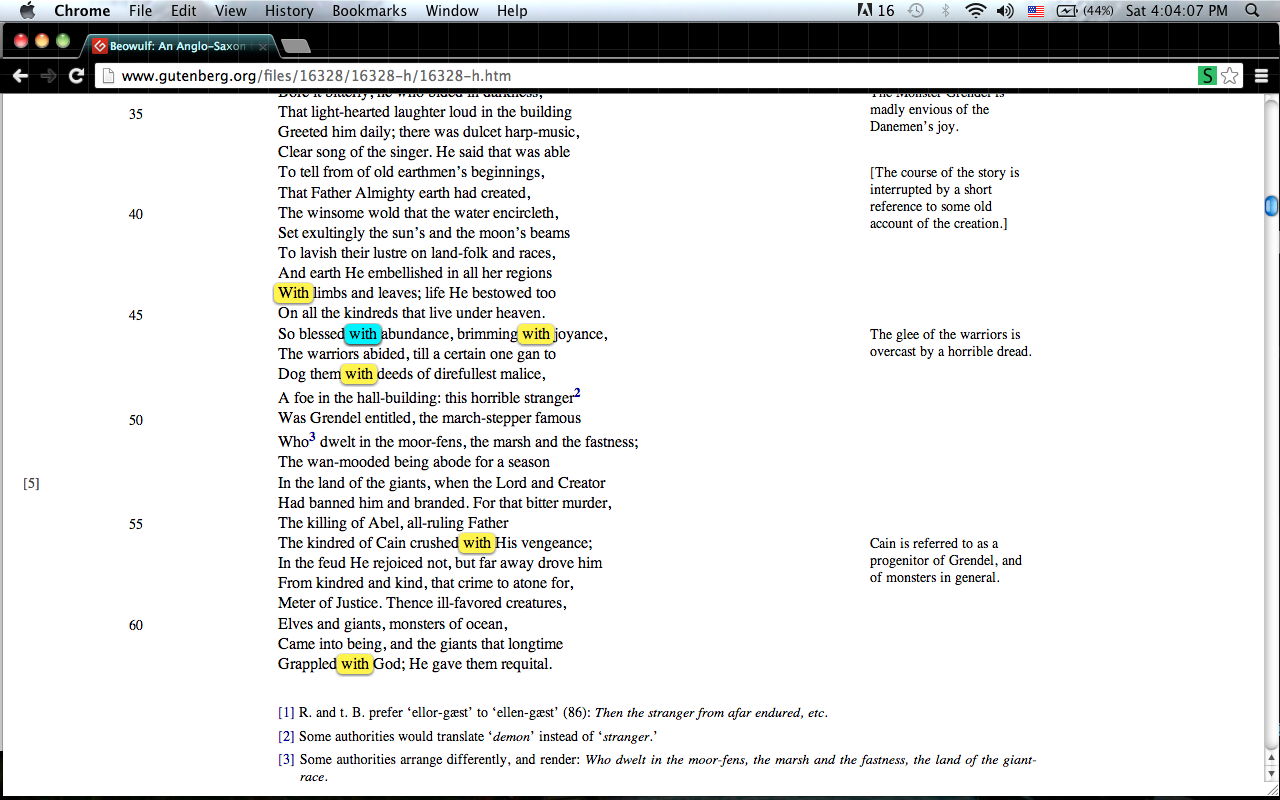Click the [2] footnote link
The width and height of the screenshot is (1280, 800).
[286, 736]
